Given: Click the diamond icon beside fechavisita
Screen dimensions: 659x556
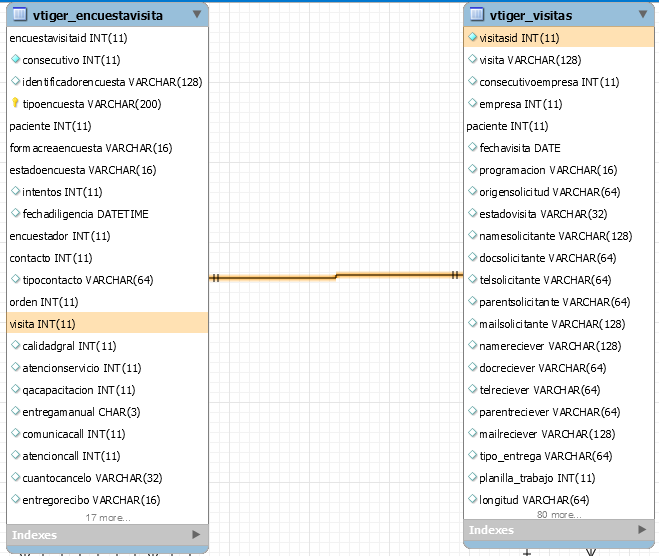Looking at the screenshot, I should tap(472, 147).
